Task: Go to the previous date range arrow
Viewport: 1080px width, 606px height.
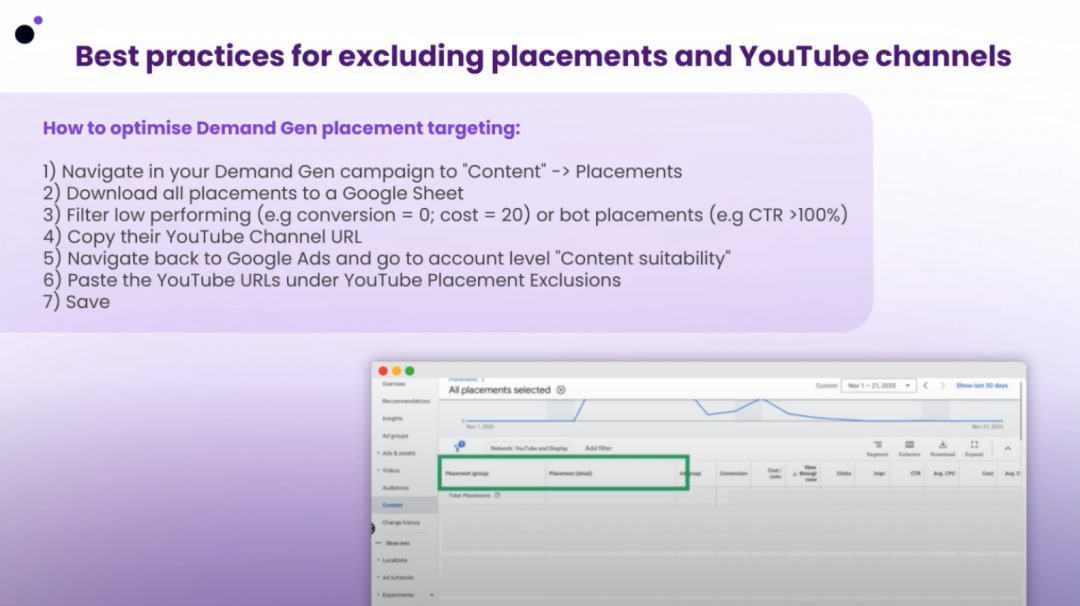Action: coord(926,386)
